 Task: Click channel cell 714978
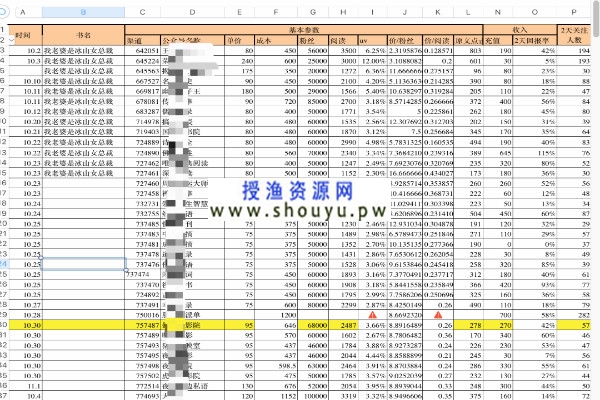coord(142,122)
